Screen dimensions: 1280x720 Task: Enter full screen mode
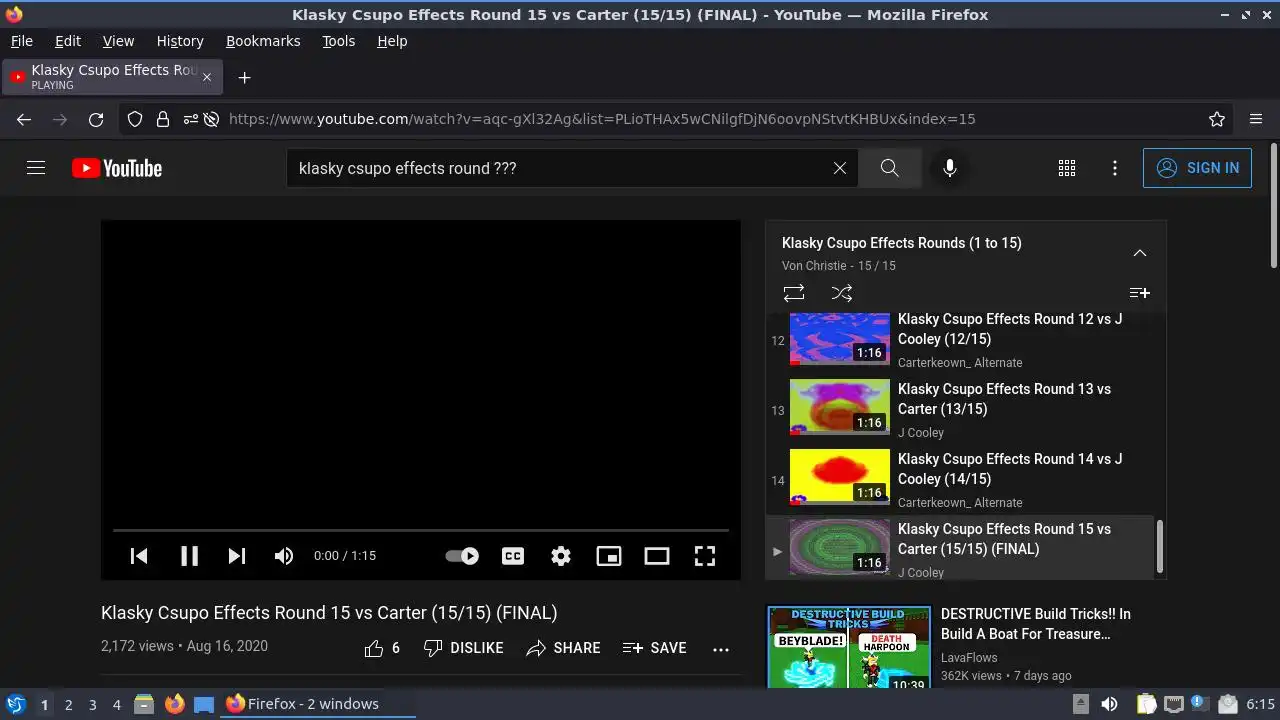coord(705,556)
